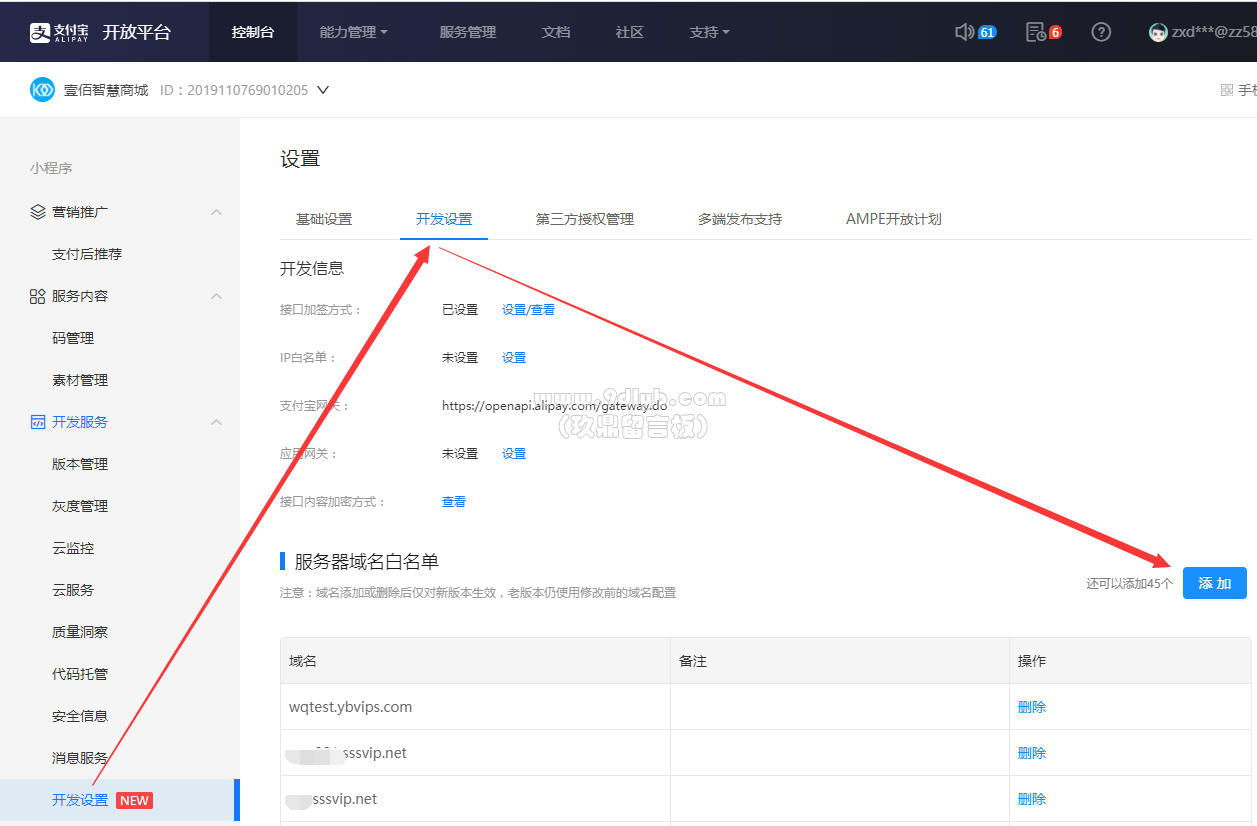Click the 还可以添加45个 text
The height and width of the screenshot is (826, 1257).
tap(1130, 583)
